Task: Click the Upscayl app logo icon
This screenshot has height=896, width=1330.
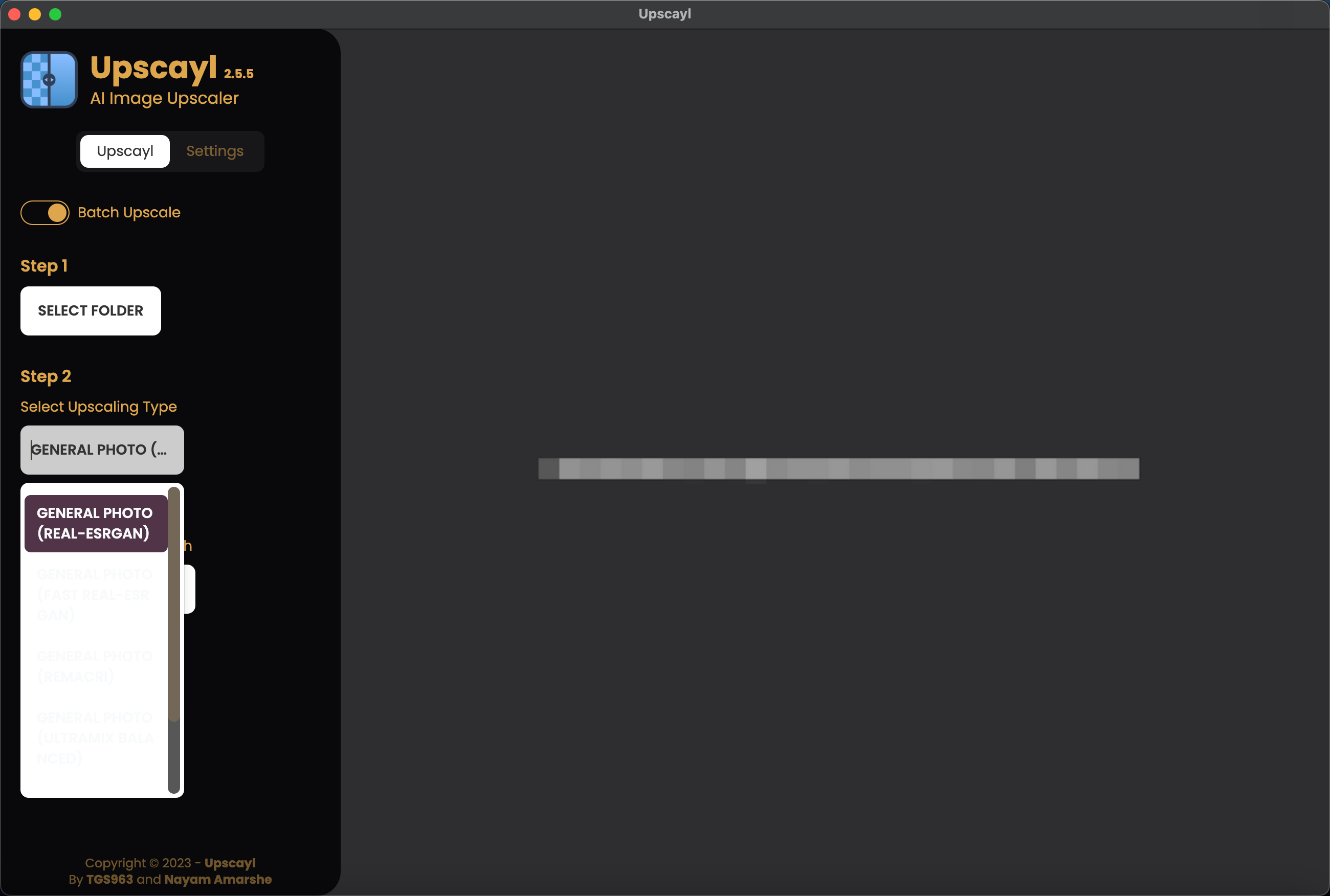Action: (49, 79)
